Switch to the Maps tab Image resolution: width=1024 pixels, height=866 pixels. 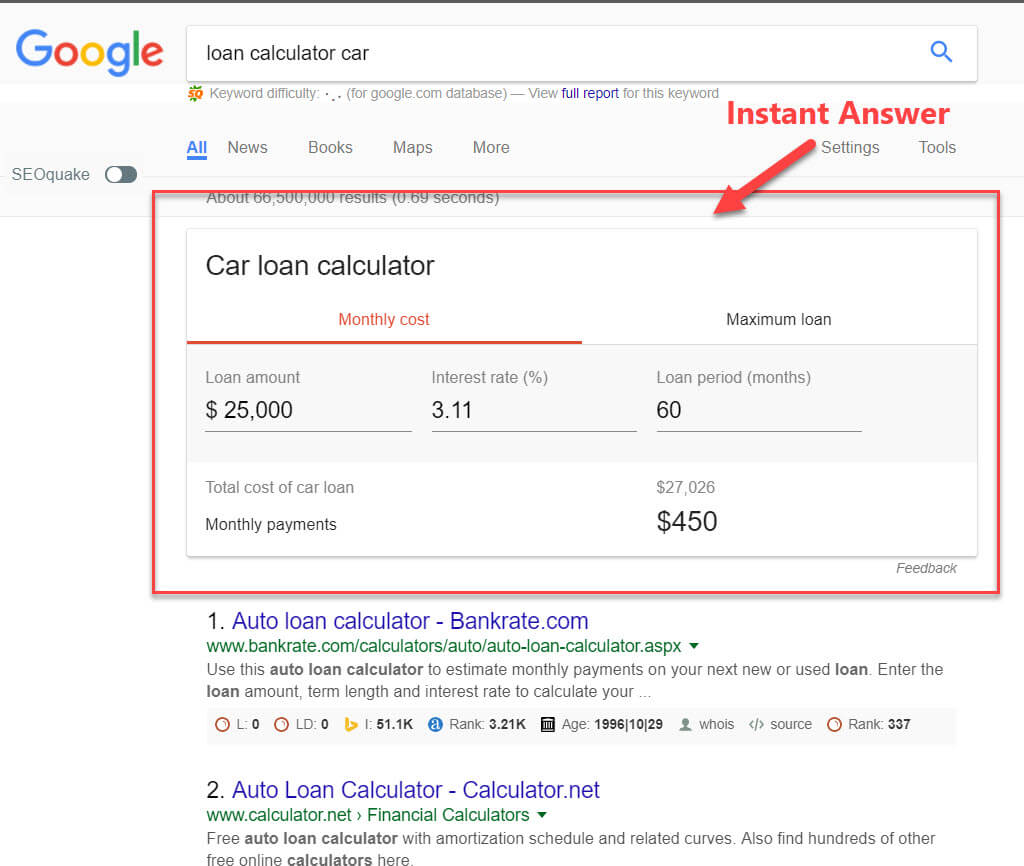[x=413, y=148]
